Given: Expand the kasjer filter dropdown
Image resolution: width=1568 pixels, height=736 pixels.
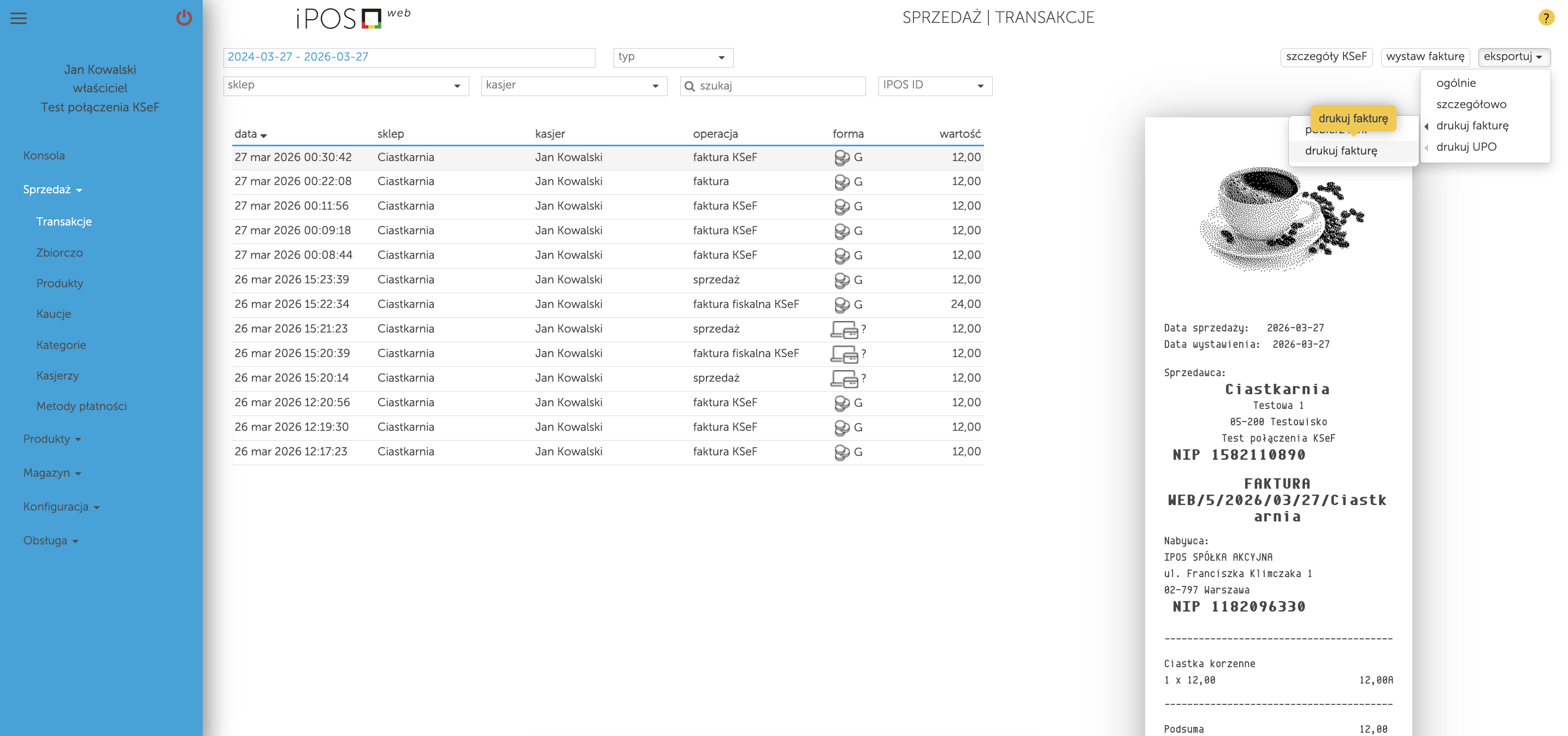Looking at the screenshot, I should pyautogui.click(x=574, y=86).
